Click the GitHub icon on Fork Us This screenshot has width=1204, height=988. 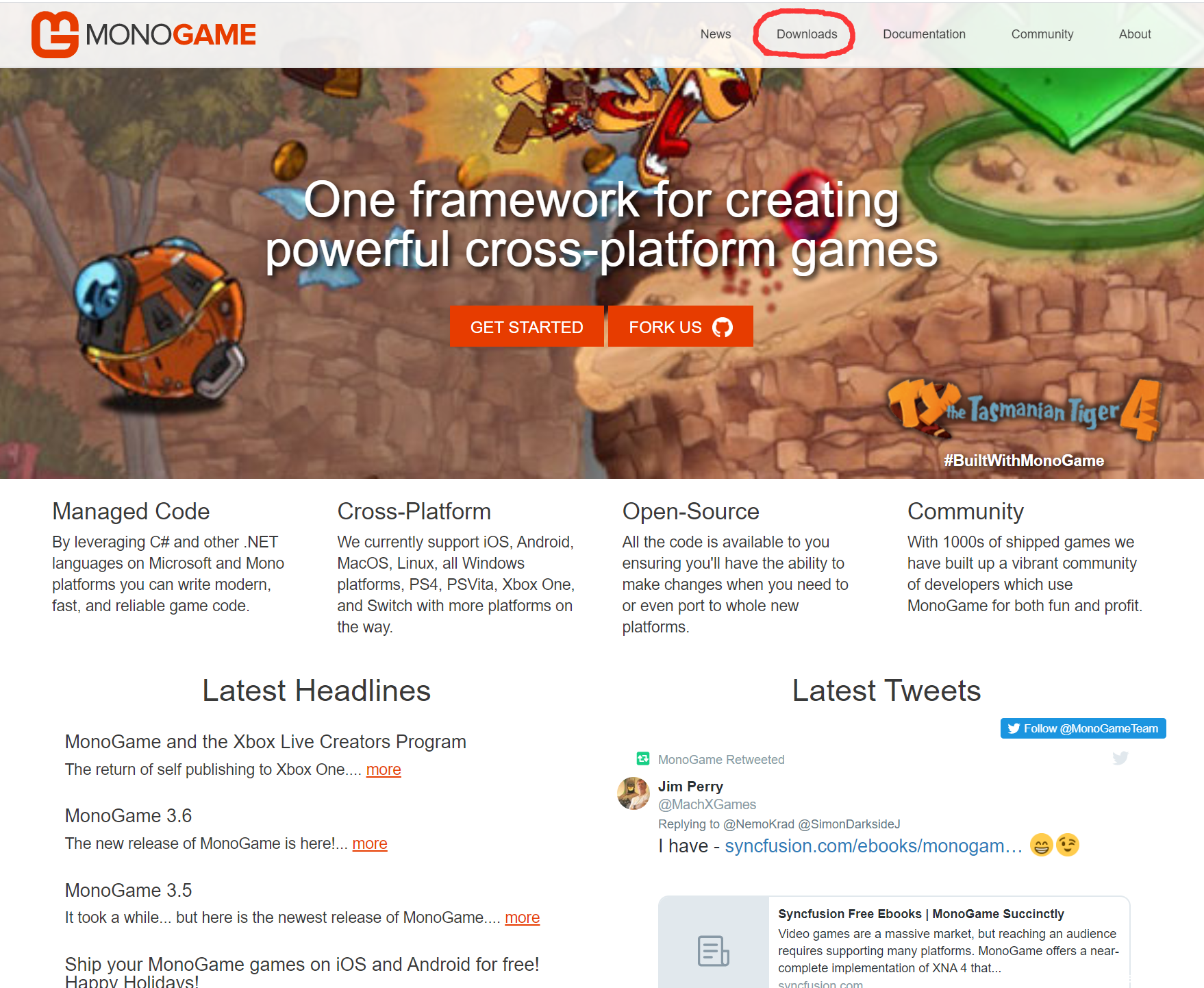[722, 328]
